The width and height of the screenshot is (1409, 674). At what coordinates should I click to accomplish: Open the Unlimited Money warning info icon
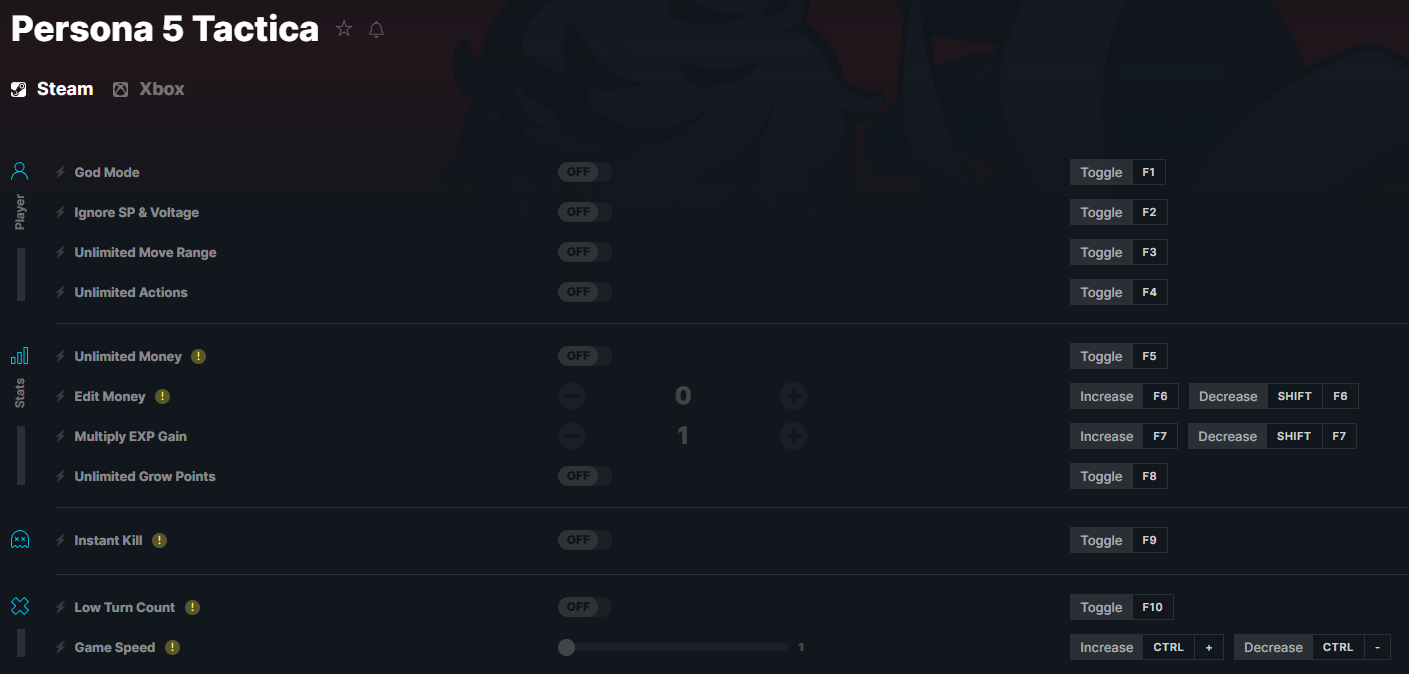click(x=198, y=356)
